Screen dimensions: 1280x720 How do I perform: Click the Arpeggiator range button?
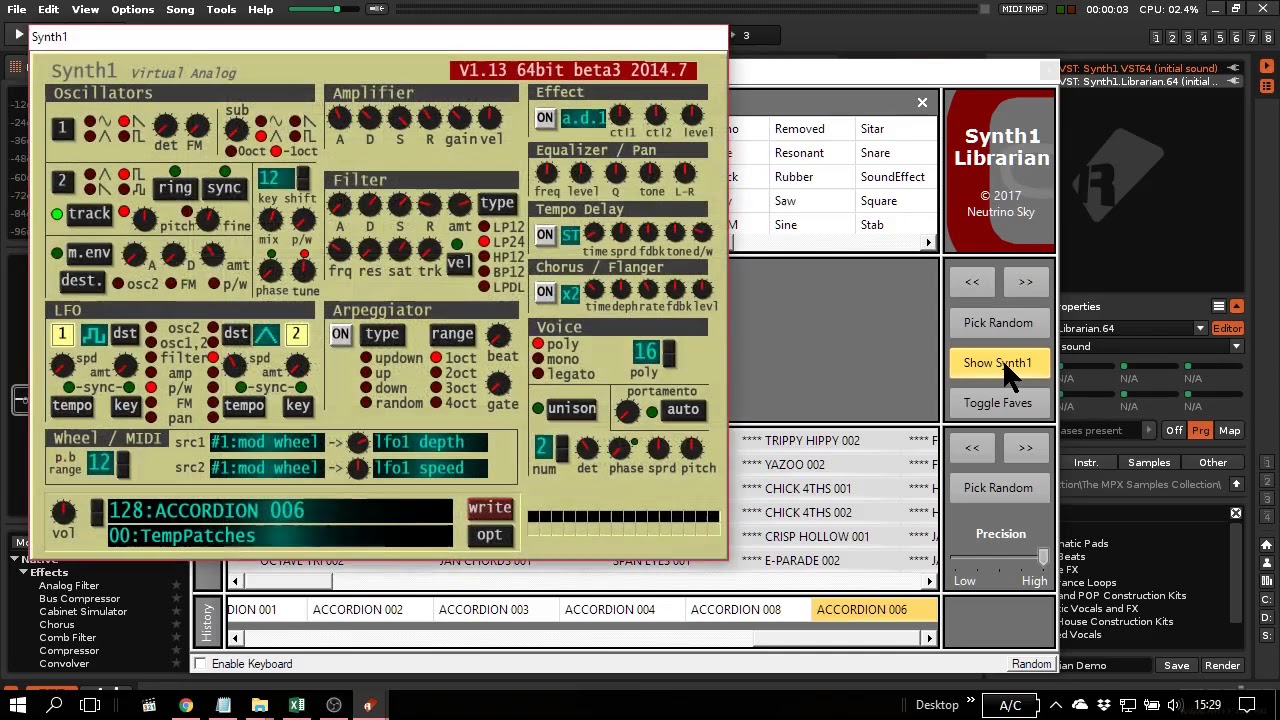[x=452, y=334]
